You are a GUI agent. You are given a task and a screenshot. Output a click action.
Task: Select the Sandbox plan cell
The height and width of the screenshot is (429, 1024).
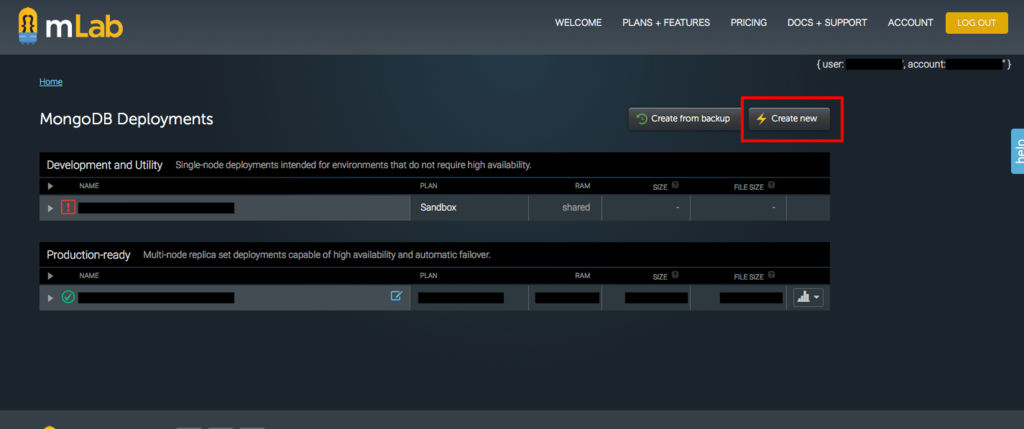pyautogui.click(x=469, y=208)
